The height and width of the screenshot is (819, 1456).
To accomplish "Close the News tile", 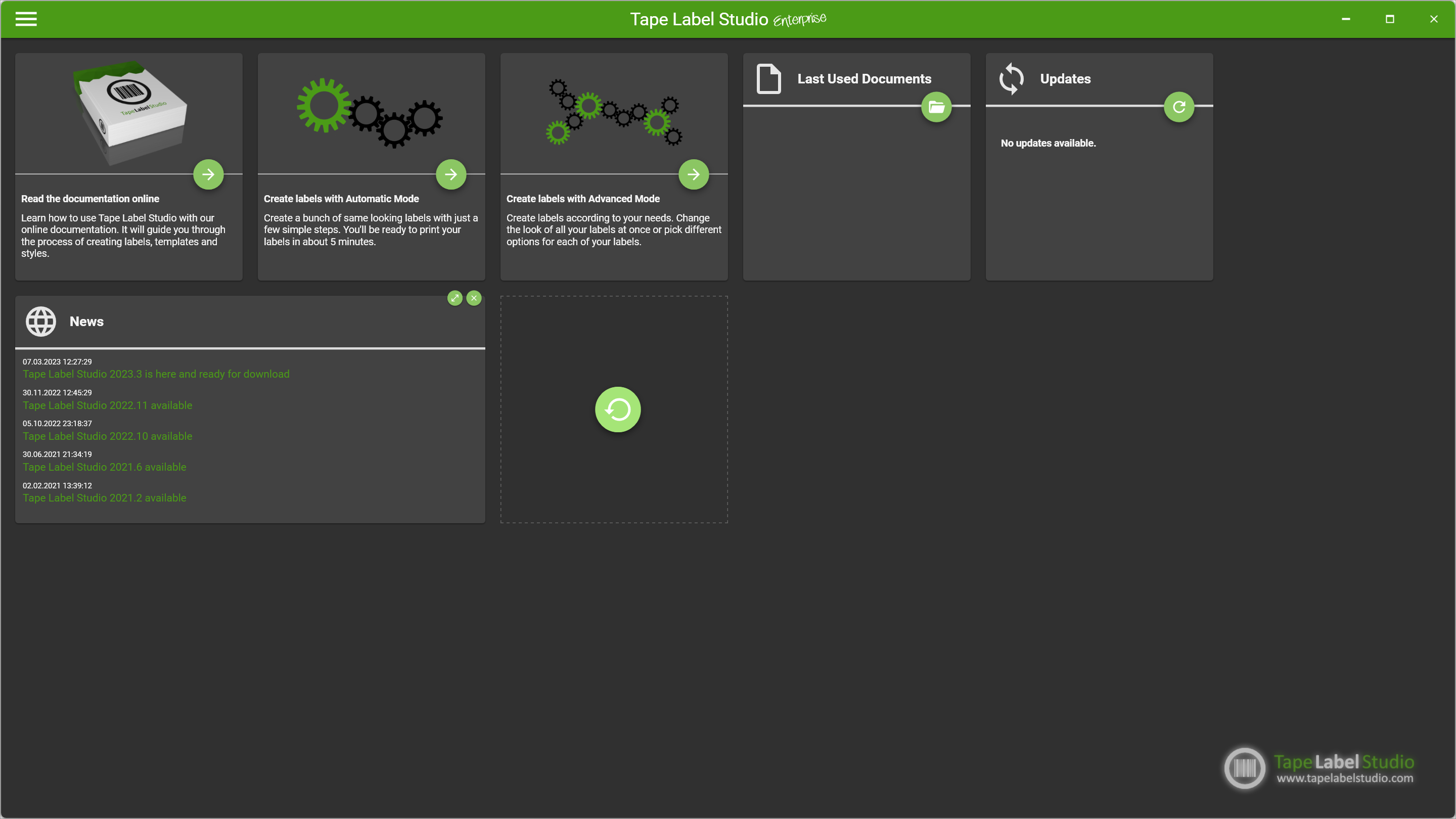I will click(x=474, y=298).
